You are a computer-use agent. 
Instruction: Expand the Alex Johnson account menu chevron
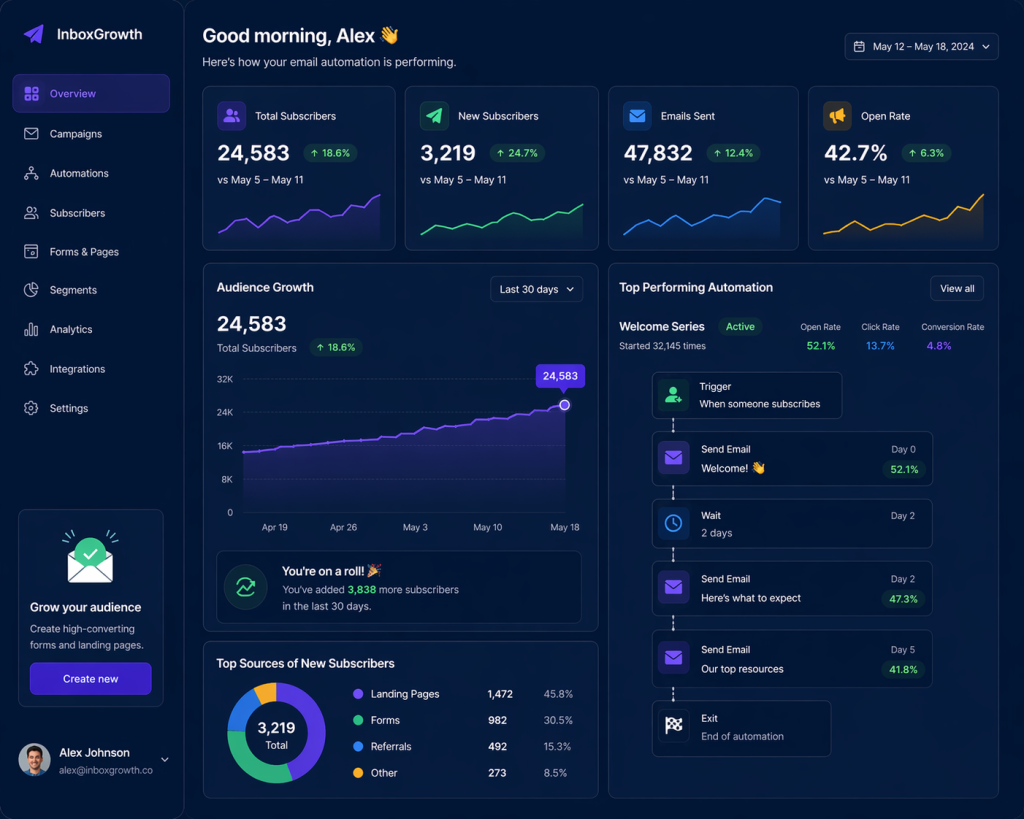click(x=165, y=760)
